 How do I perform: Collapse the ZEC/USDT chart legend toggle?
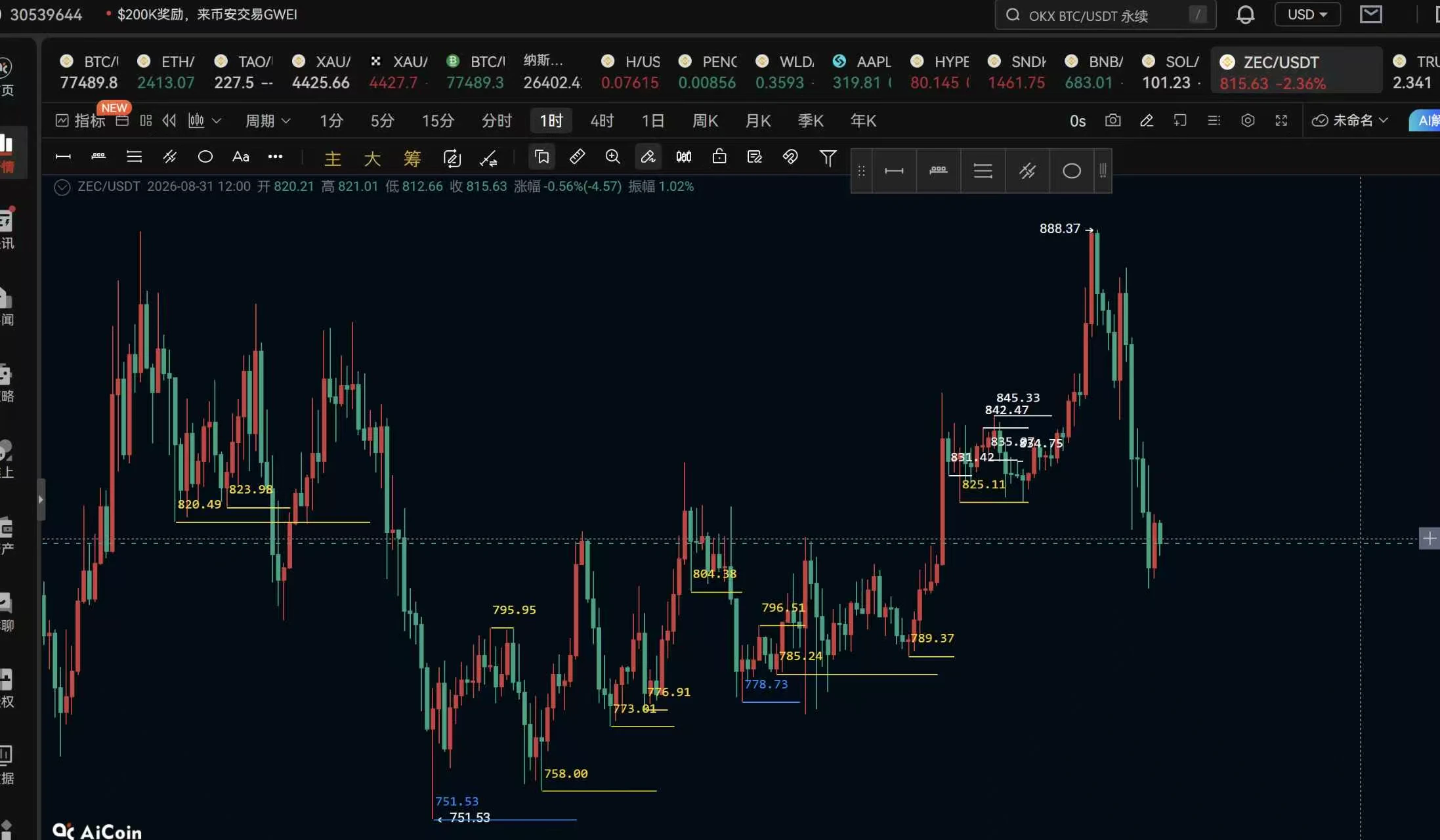[x=62, y=187]
